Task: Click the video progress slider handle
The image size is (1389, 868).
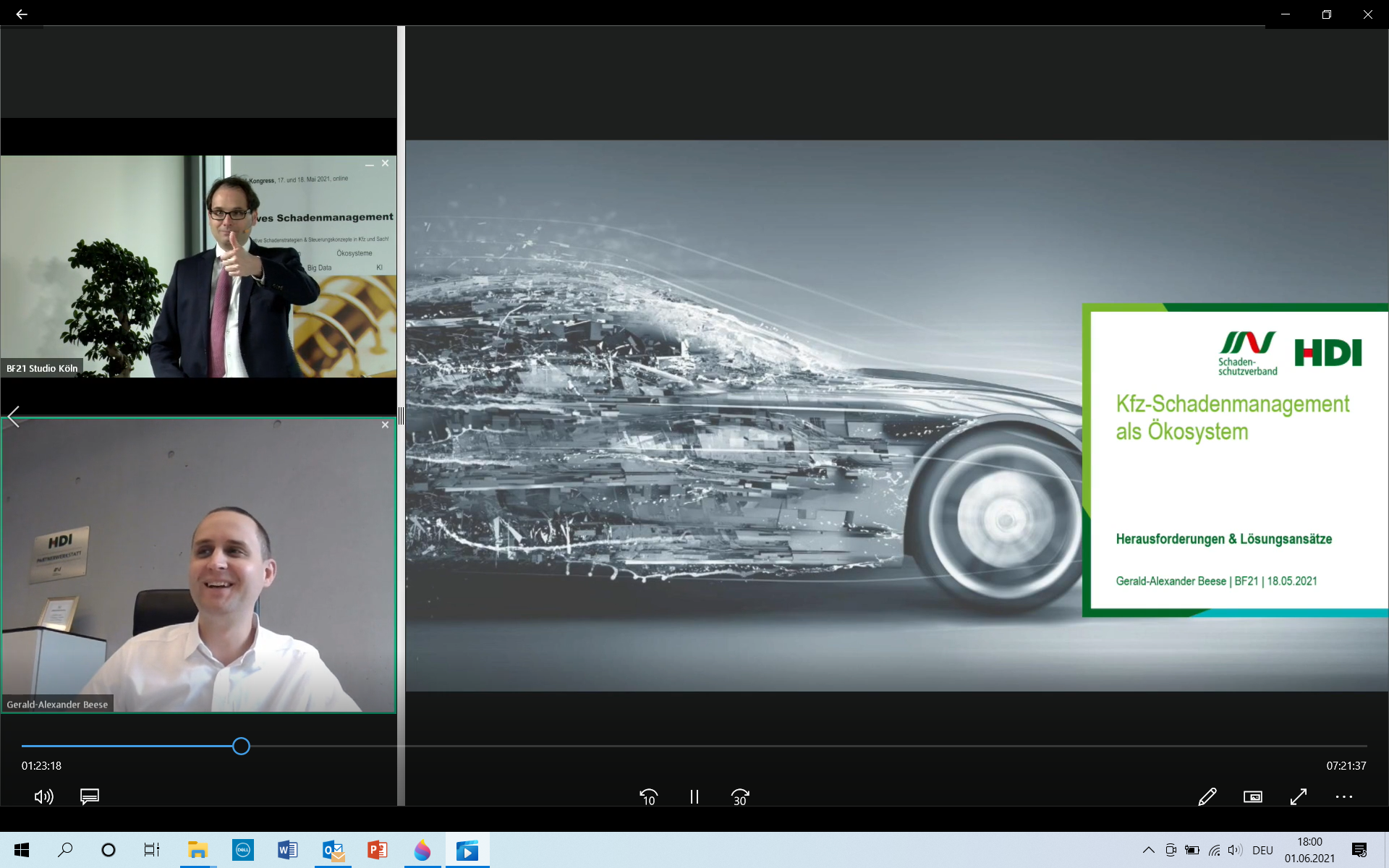Action: click(x=241, y=746)
